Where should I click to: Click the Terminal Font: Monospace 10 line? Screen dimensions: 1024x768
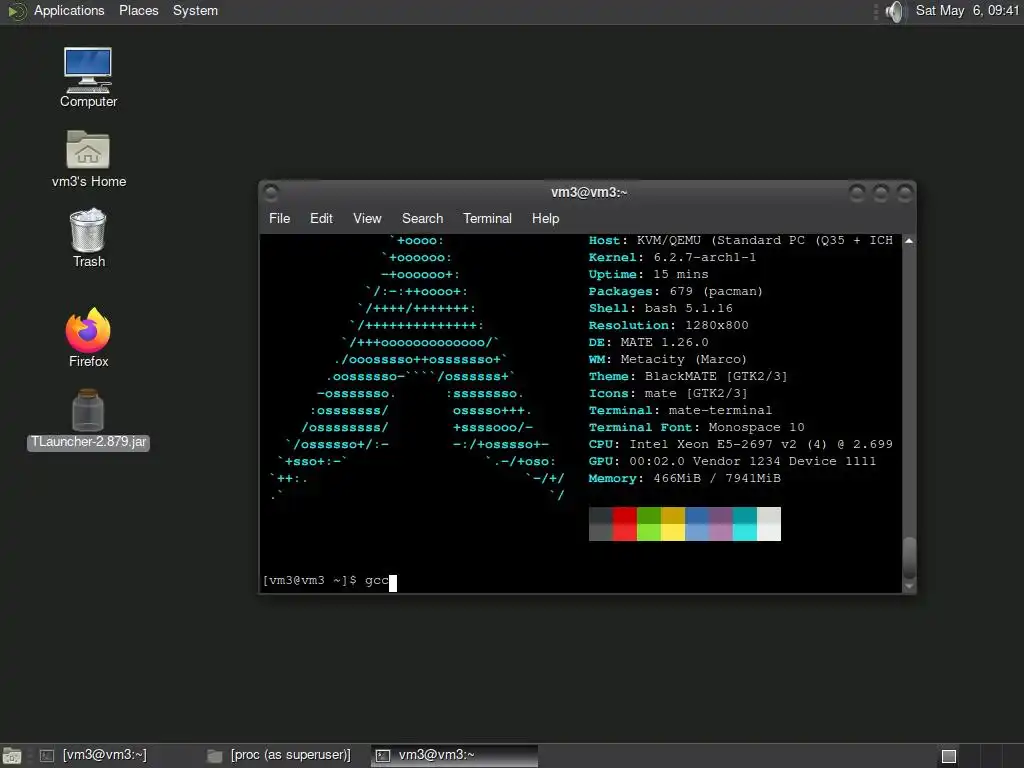[x=696, y=427]
